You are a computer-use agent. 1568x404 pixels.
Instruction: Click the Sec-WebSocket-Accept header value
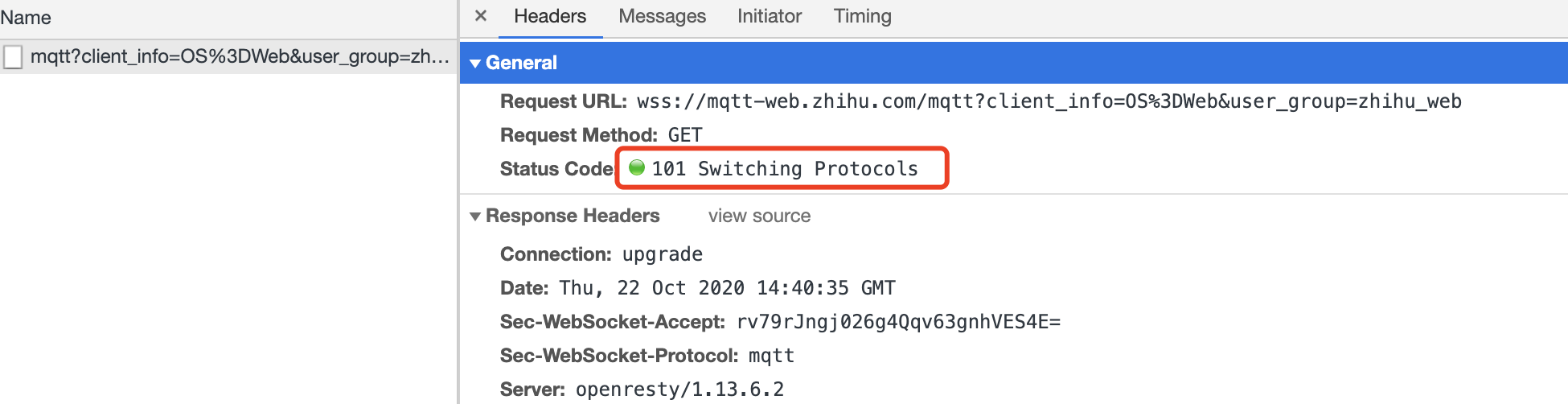[898, 322]
